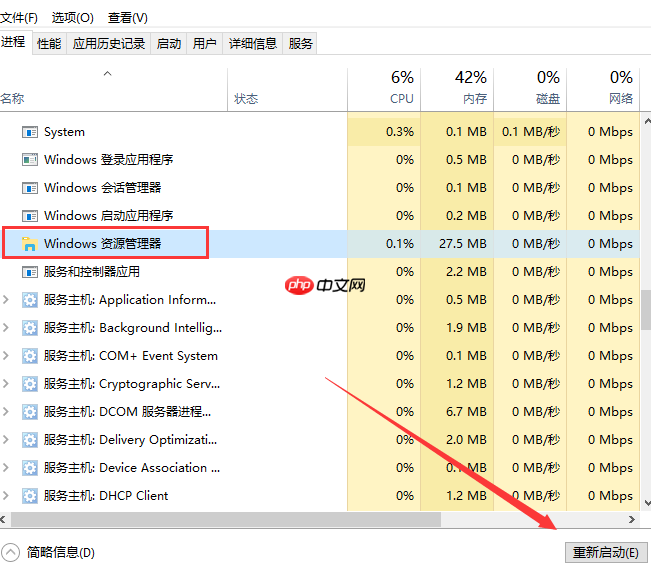Click the 重新启动(E) button
Viewport: 651px width, 571px height.
tap(606, 553)
